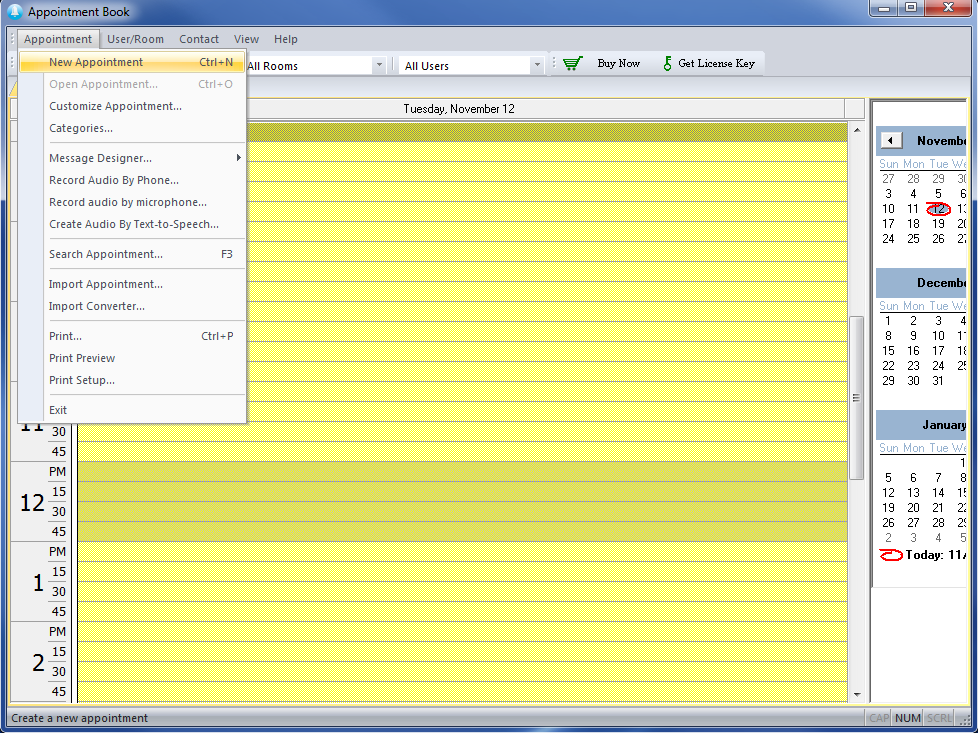Open Search Appointment from the menu
Viewport: 978px width, 733px height.
(106, 254)
